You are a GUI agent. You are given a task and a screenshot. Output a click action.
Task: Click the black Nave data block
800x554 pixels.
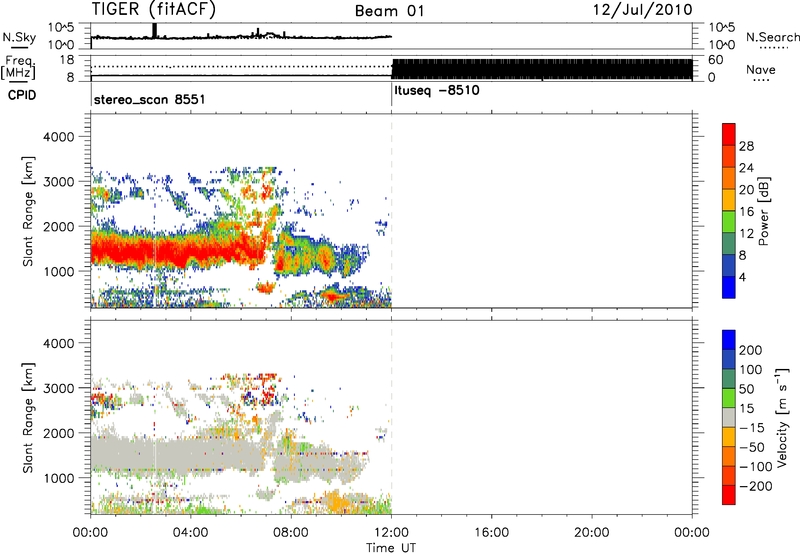(542, 69)
